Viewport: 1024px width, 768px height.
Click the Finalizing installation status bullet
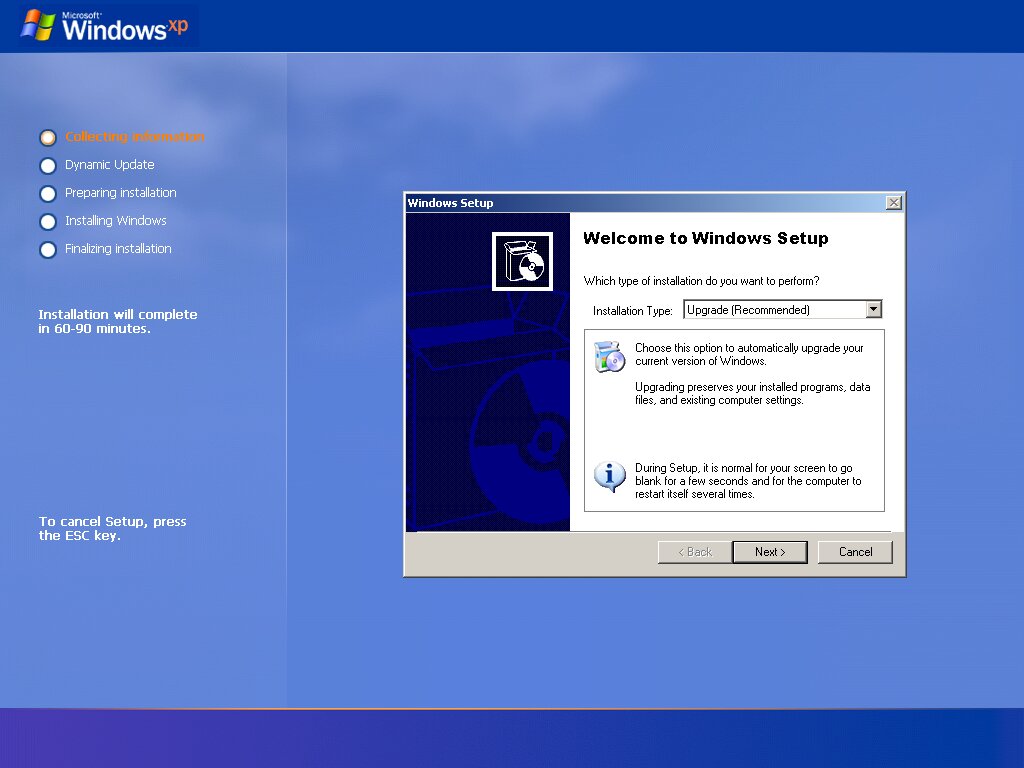(x=47, y=249)
